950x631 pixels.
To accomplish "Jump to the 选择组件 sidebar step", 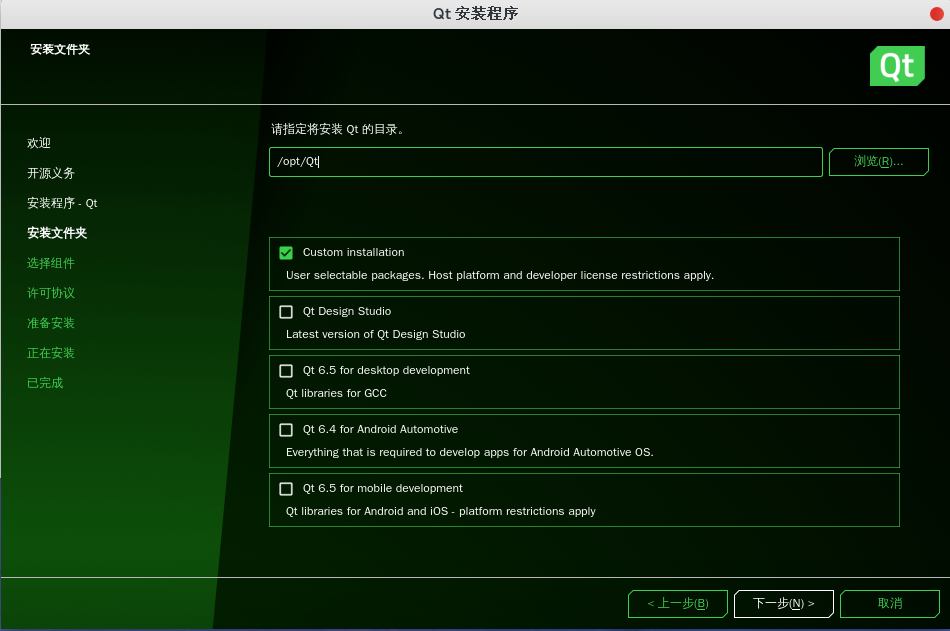I will [51, 263].
